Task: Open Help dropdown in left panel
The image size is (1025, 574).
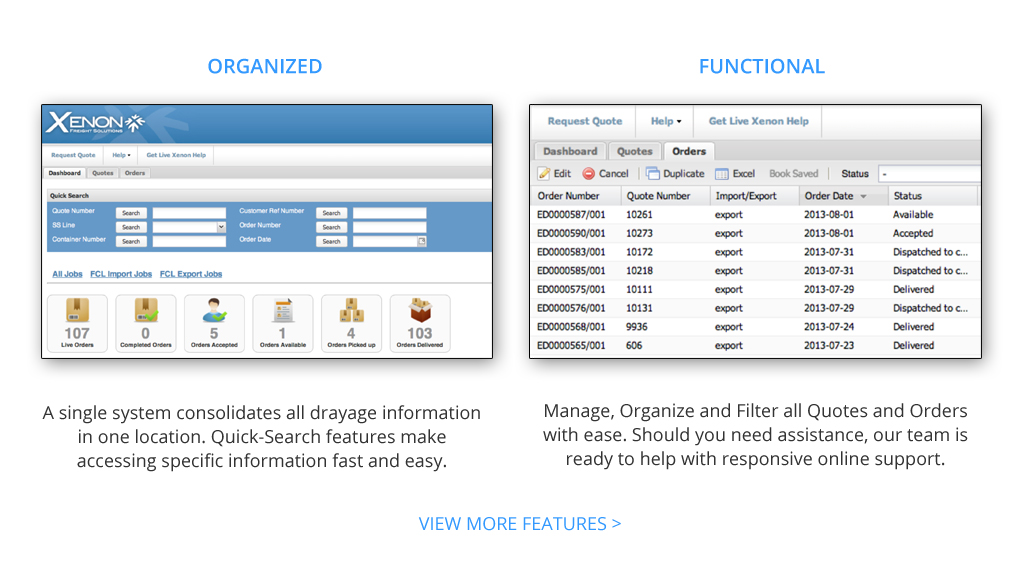Action: click(121, 155)
